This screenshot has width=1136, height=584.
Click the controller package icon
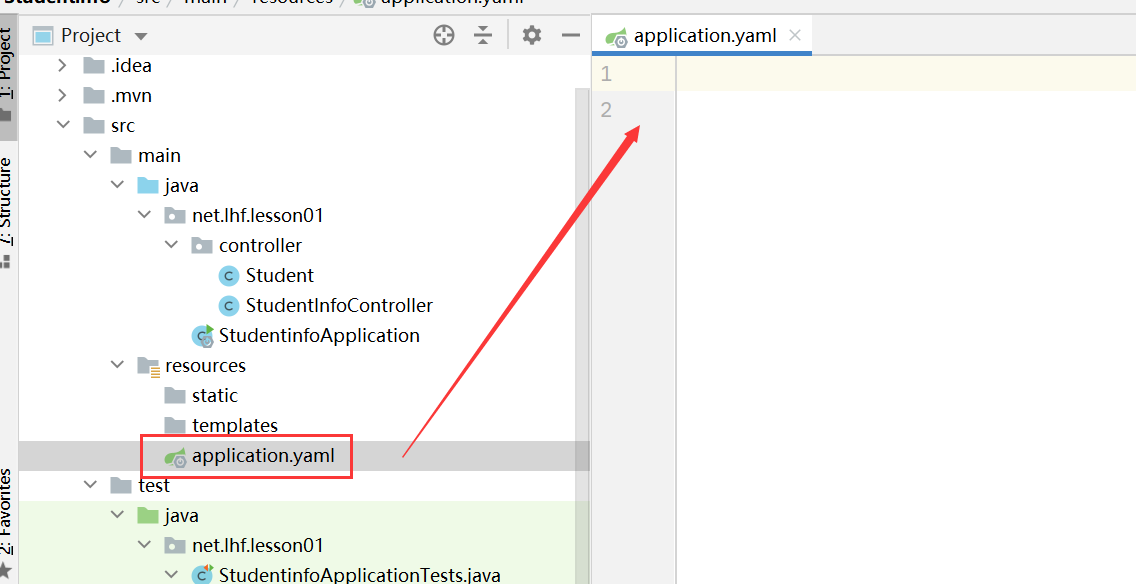pyautogui.click(x=201, y=246)
